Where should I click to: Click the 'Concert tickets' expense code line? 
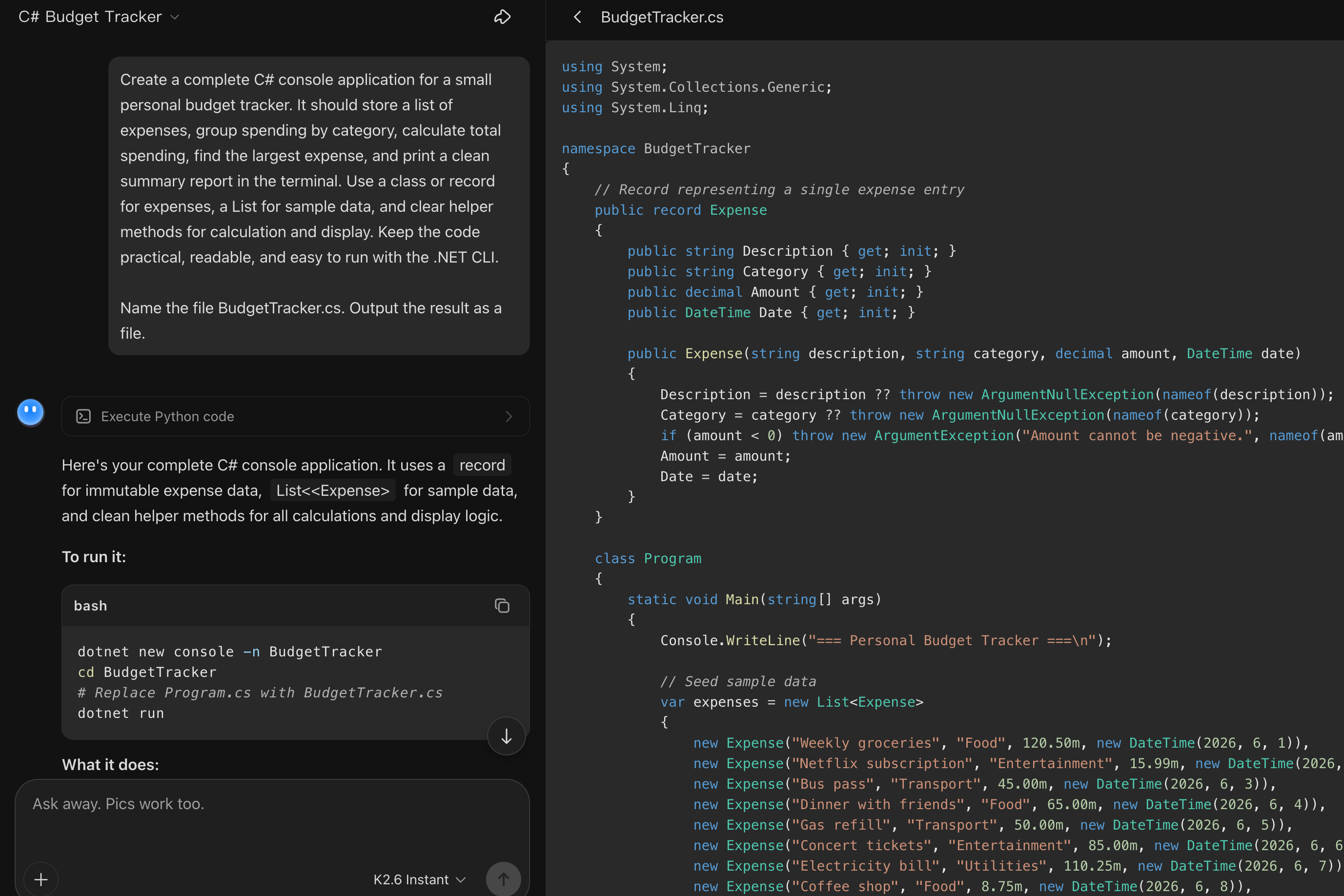click(1018, 846)
